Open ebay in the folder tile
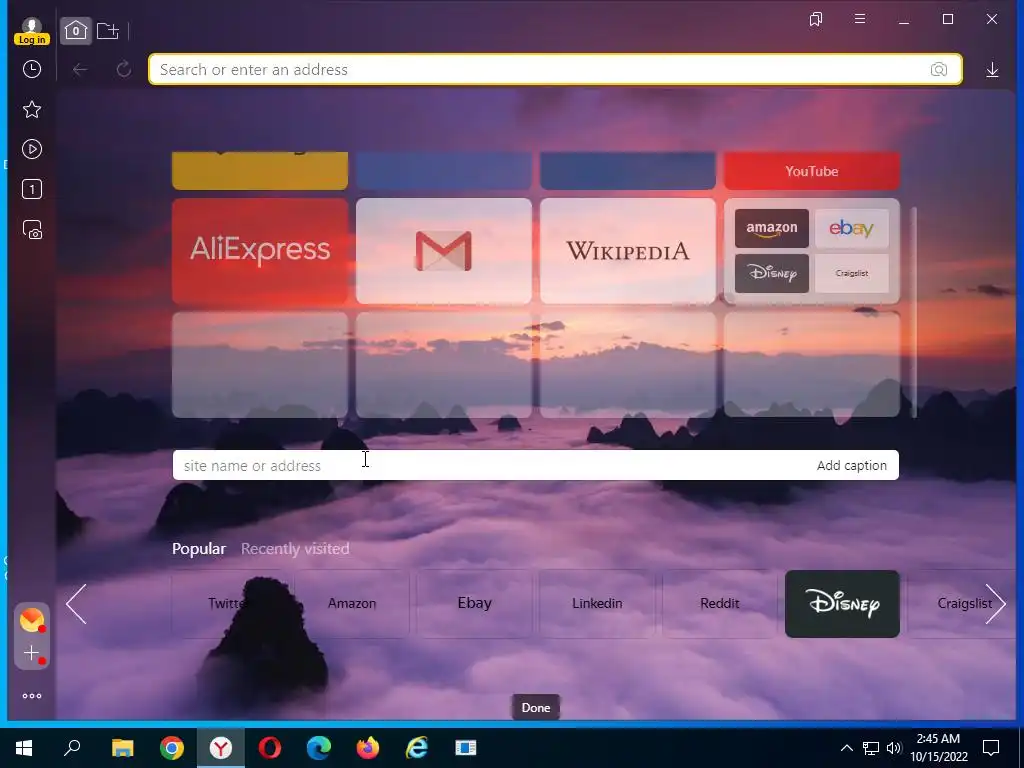1024x768 pixels. 852,228
